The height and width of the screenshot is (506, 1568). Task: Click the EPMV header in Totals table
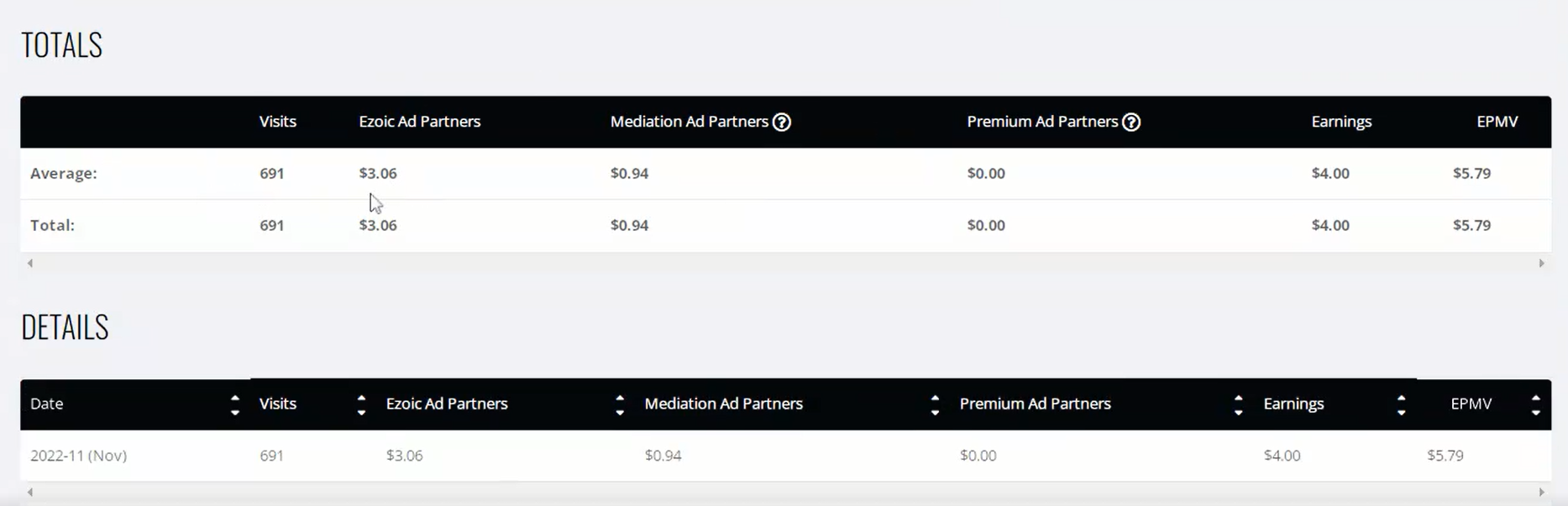click(1497, 122)
